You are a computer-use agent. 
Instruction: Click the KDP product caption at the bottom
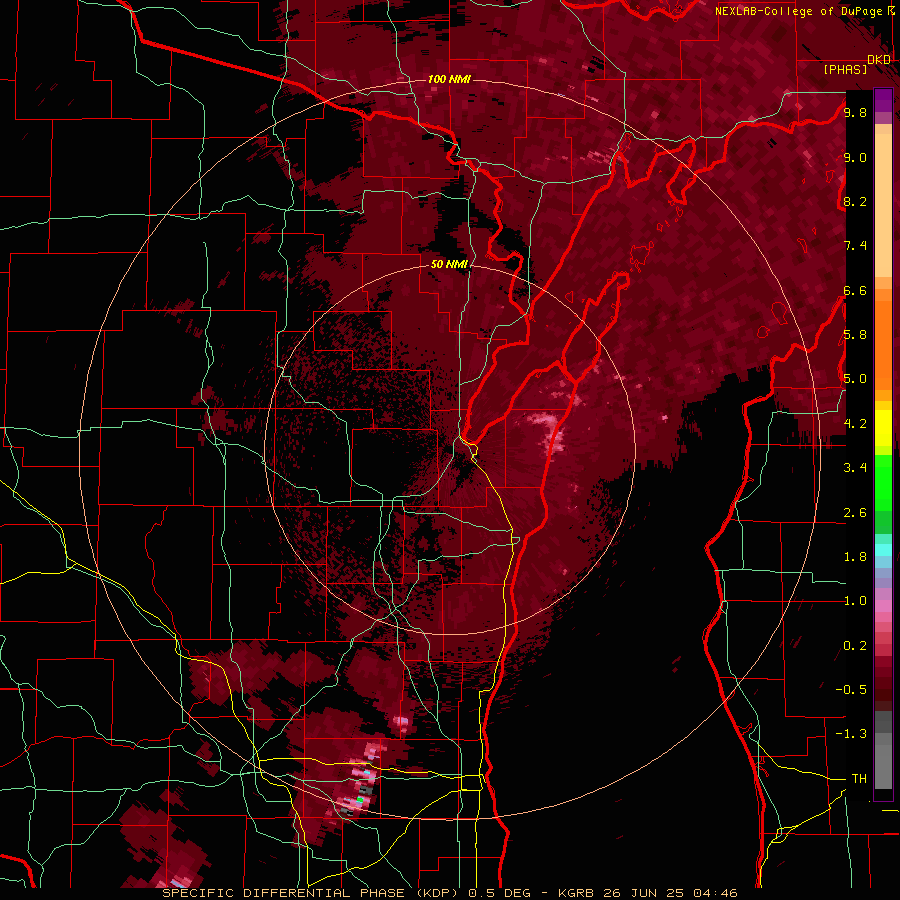(449, 893)
